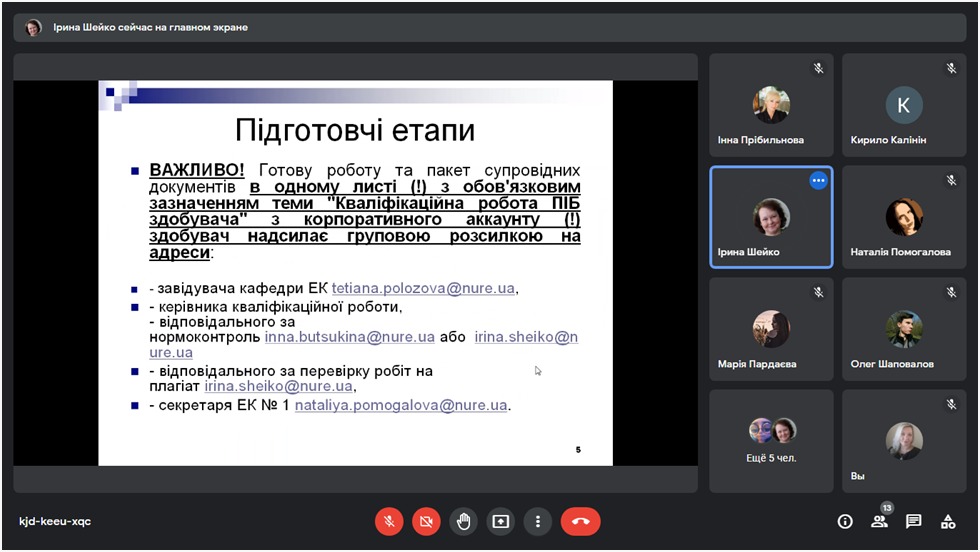Image resolution: width=980 pixels, height=552 pixels.
Task: Open the activities shapes icon
Action: (x=948, y=521)
